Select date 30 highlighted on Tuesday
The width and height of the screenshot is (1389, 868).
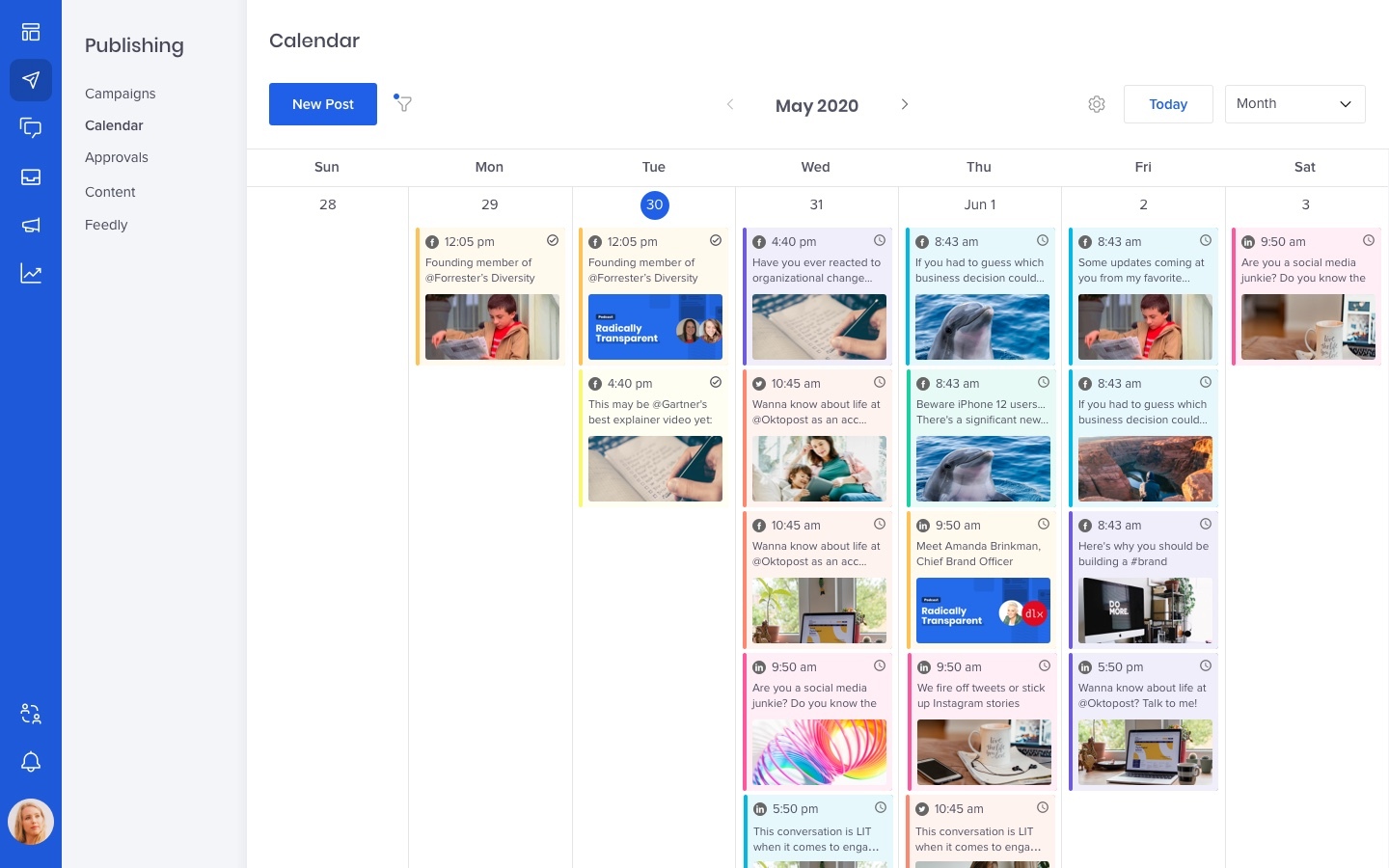coord(655,204)
